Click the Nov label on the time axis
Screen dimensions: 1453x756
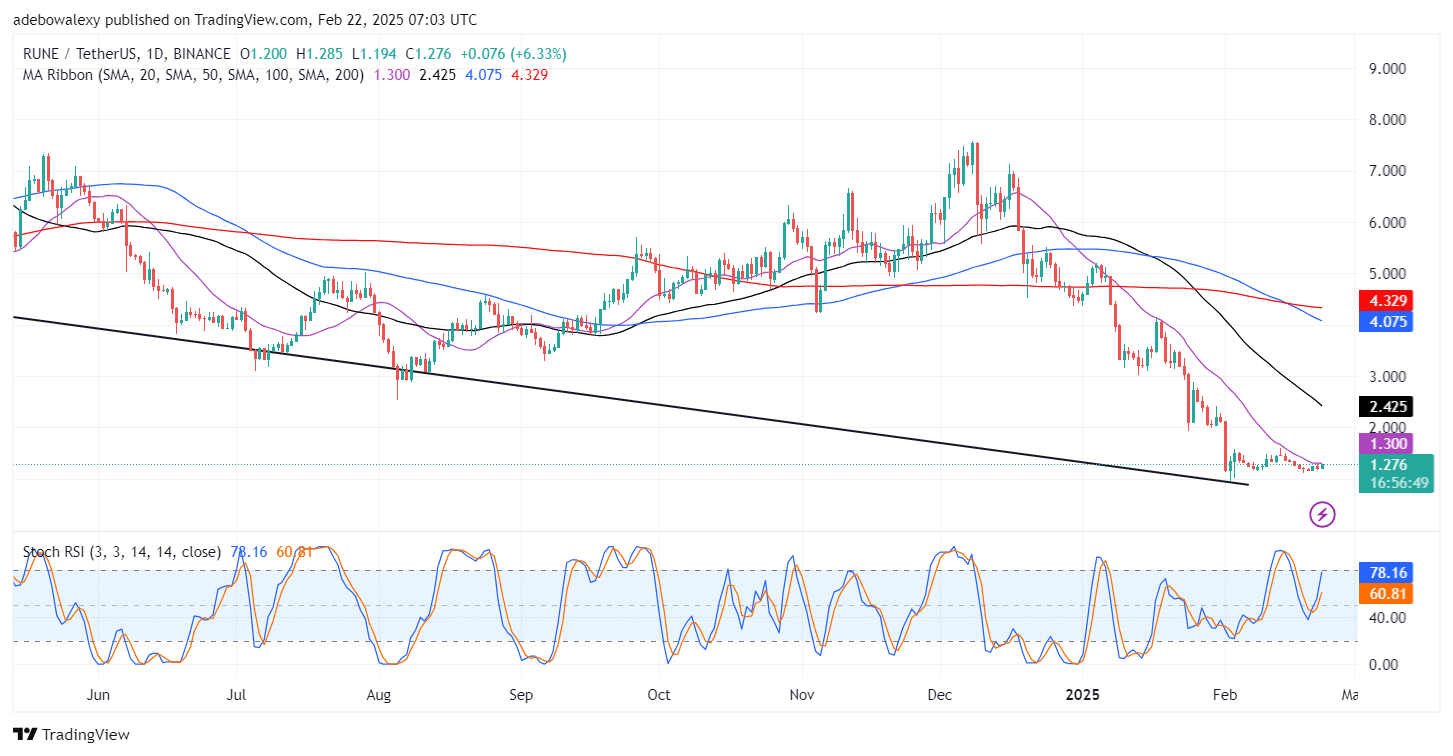pyautogui.click(x=801, y=694)
